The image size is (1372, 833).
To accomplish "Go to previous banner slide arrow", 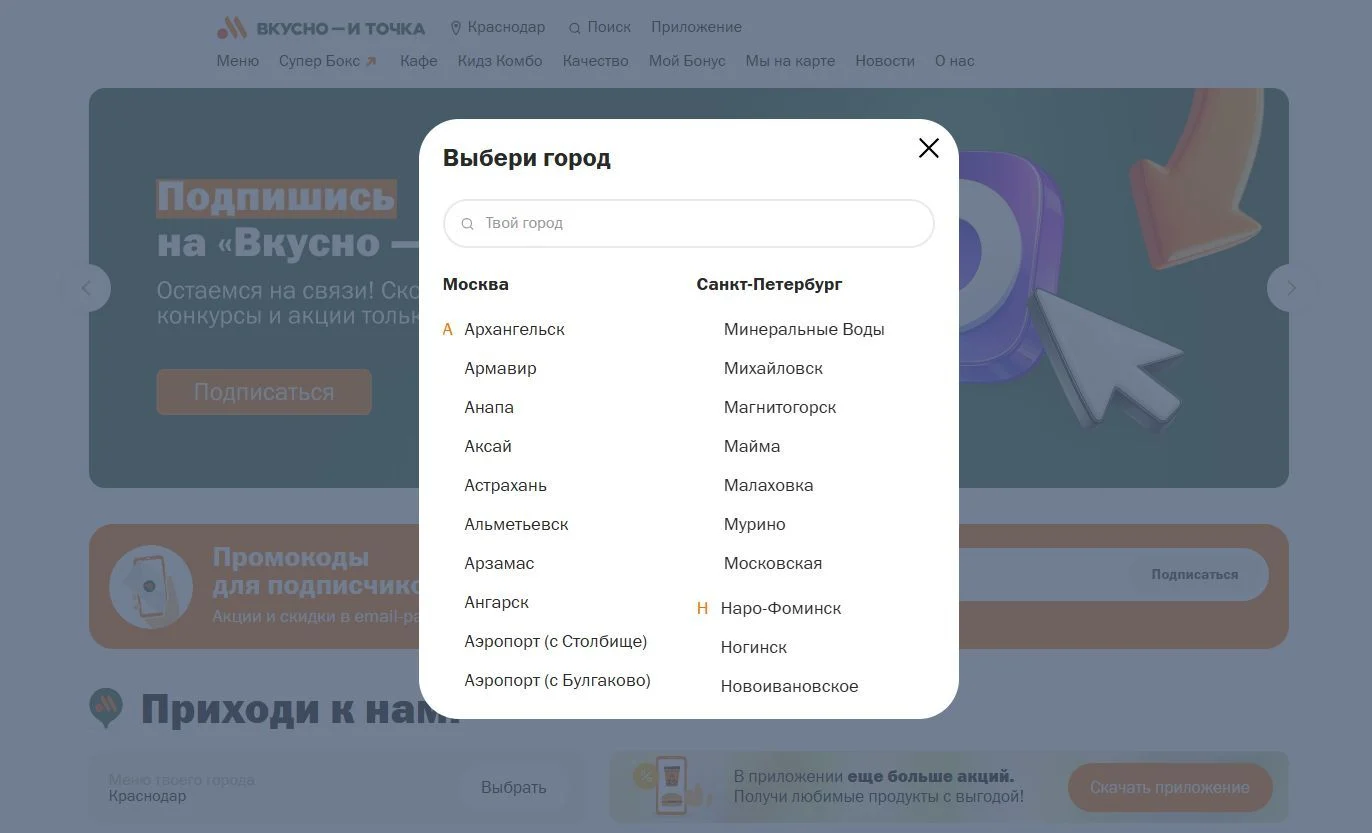I will click(87, 288).
